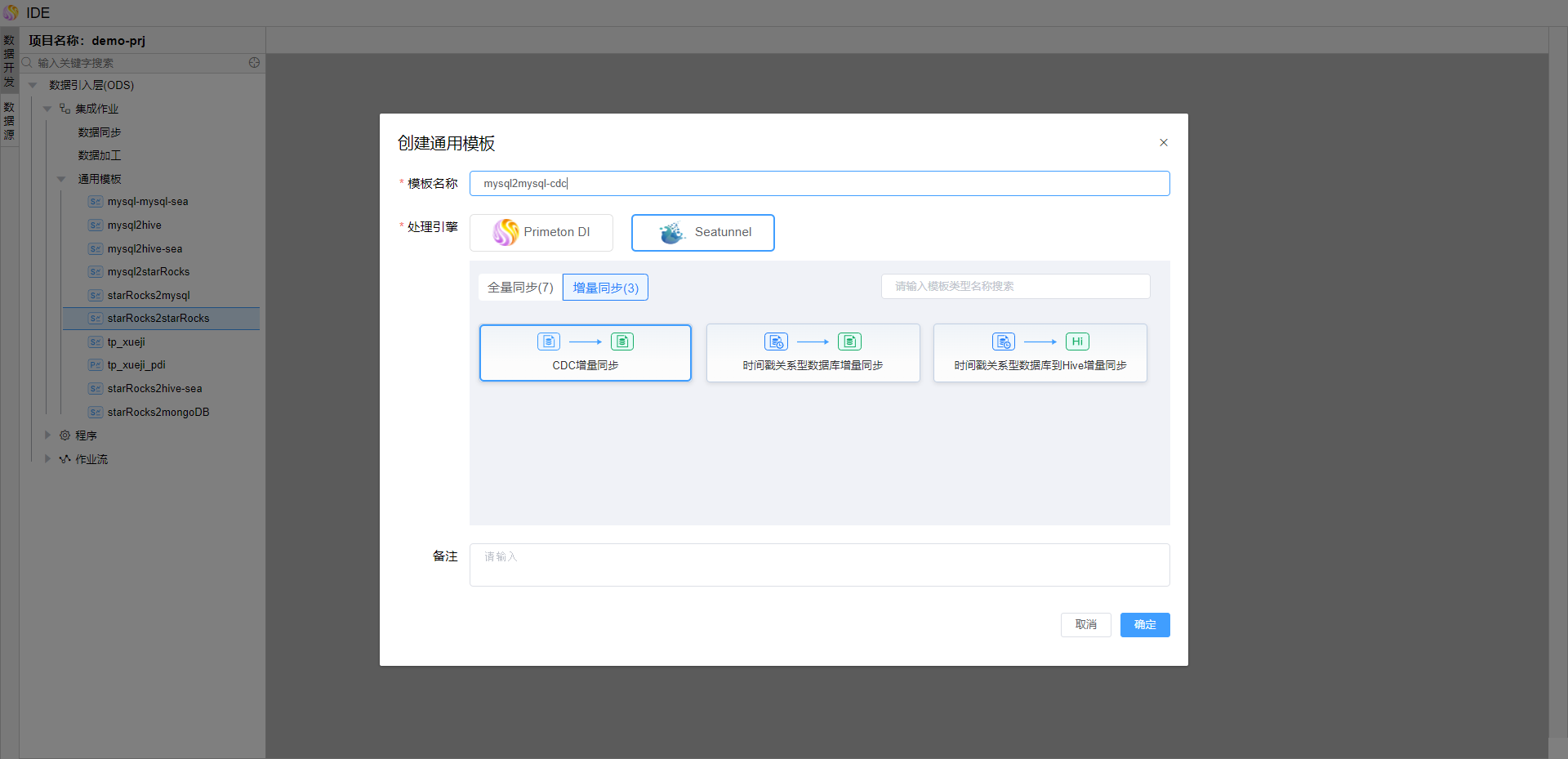Switch to the 全量同步(7) tab

(x=520, y=288)
